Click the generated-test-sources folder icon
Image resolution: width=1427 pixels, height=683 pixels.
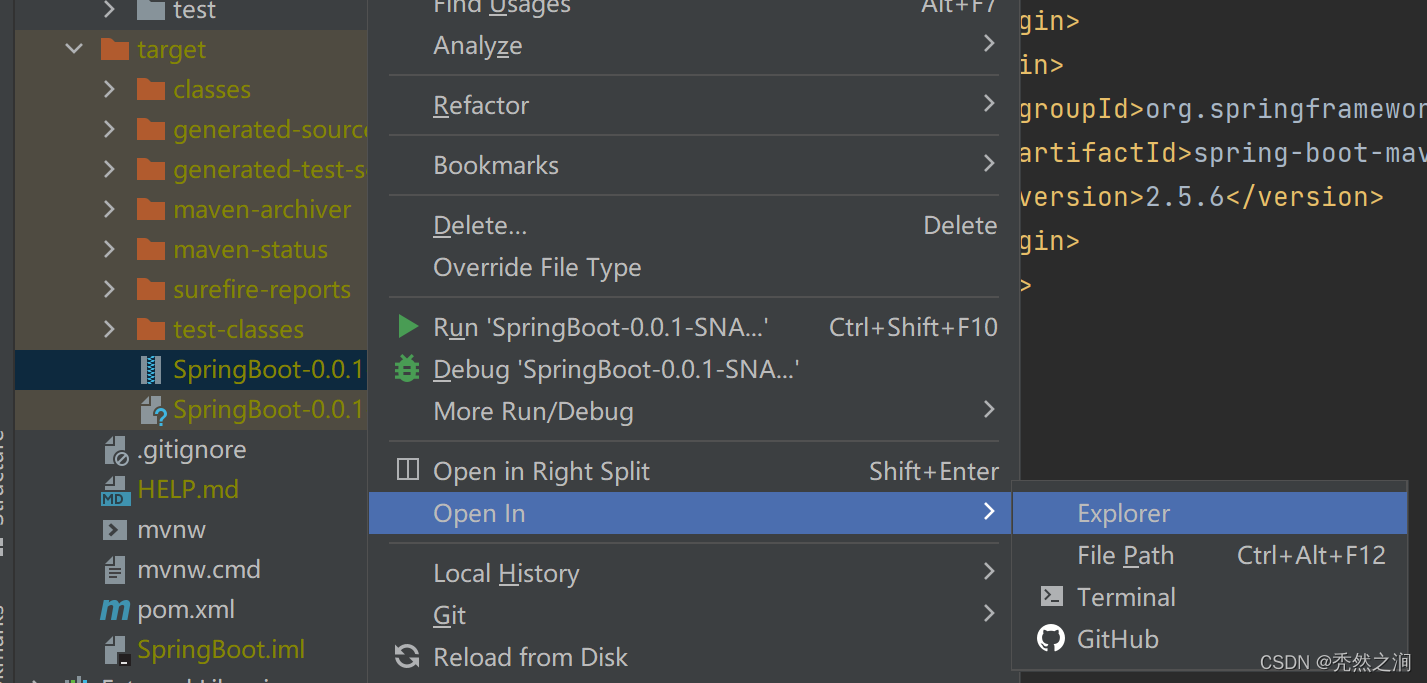(x=151, y=169)
